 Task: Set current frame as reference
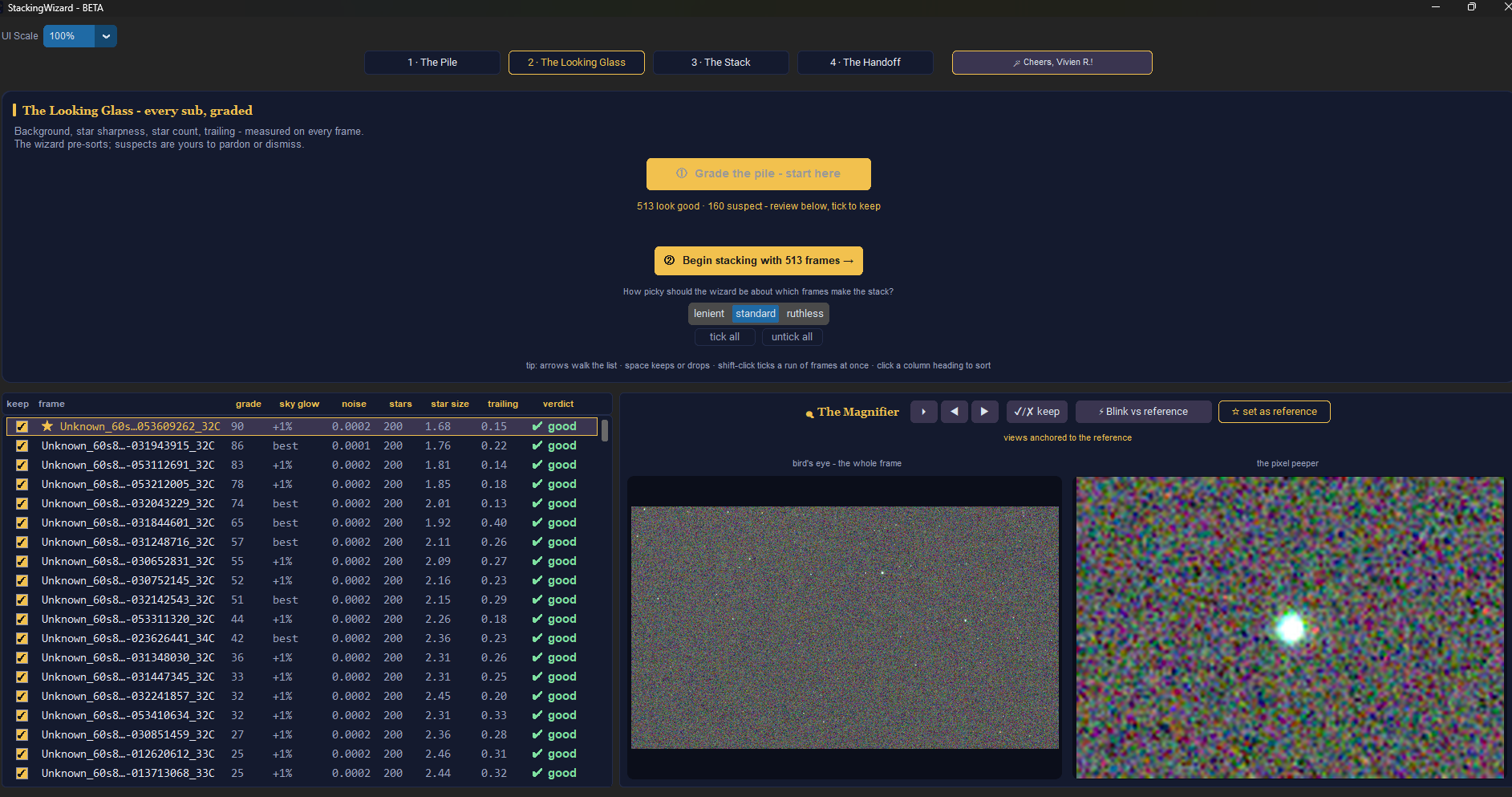(1274, 412)
